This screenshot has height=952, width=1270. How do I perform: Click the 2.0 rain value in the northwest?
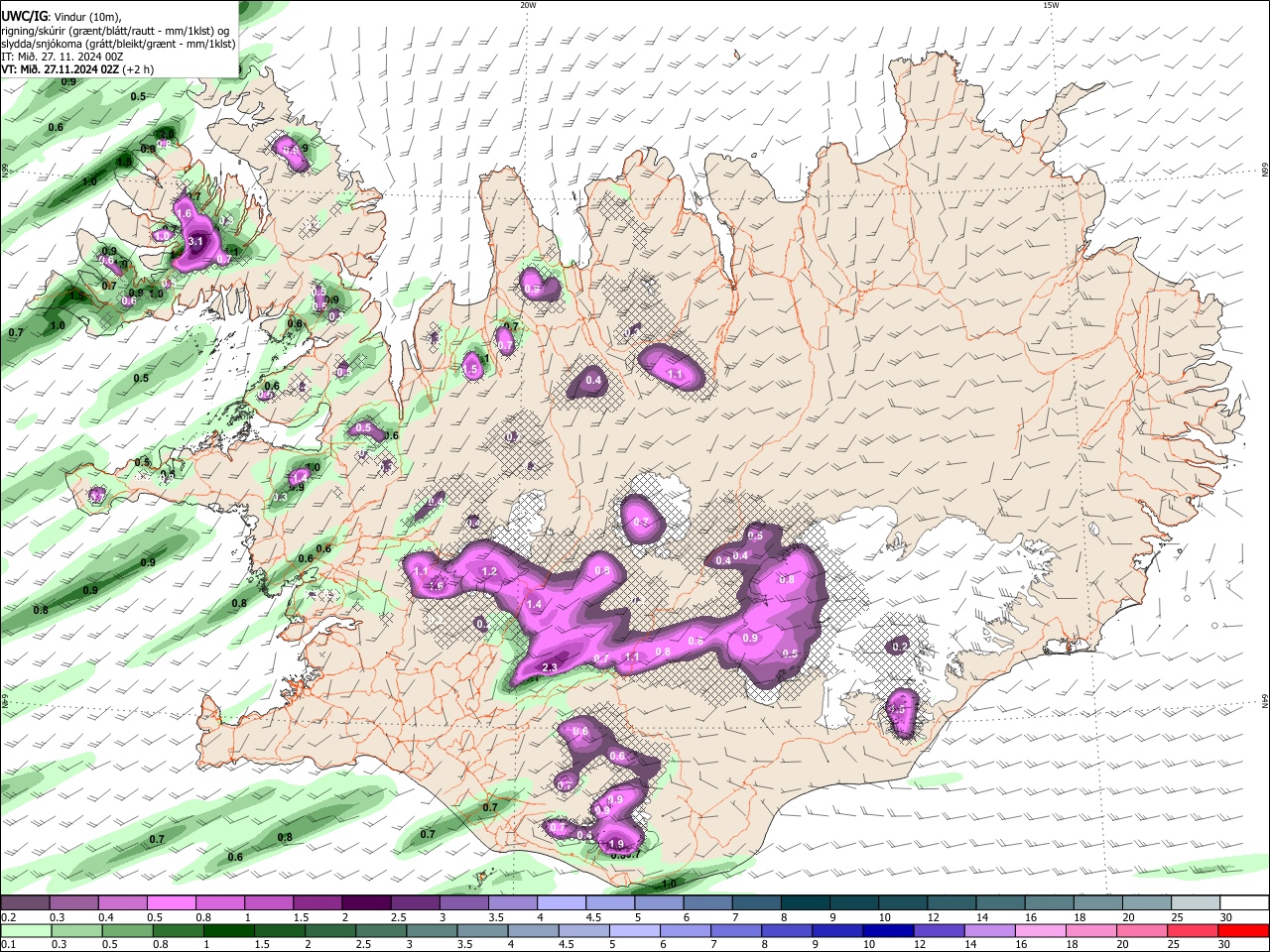[x=167, y=134]
